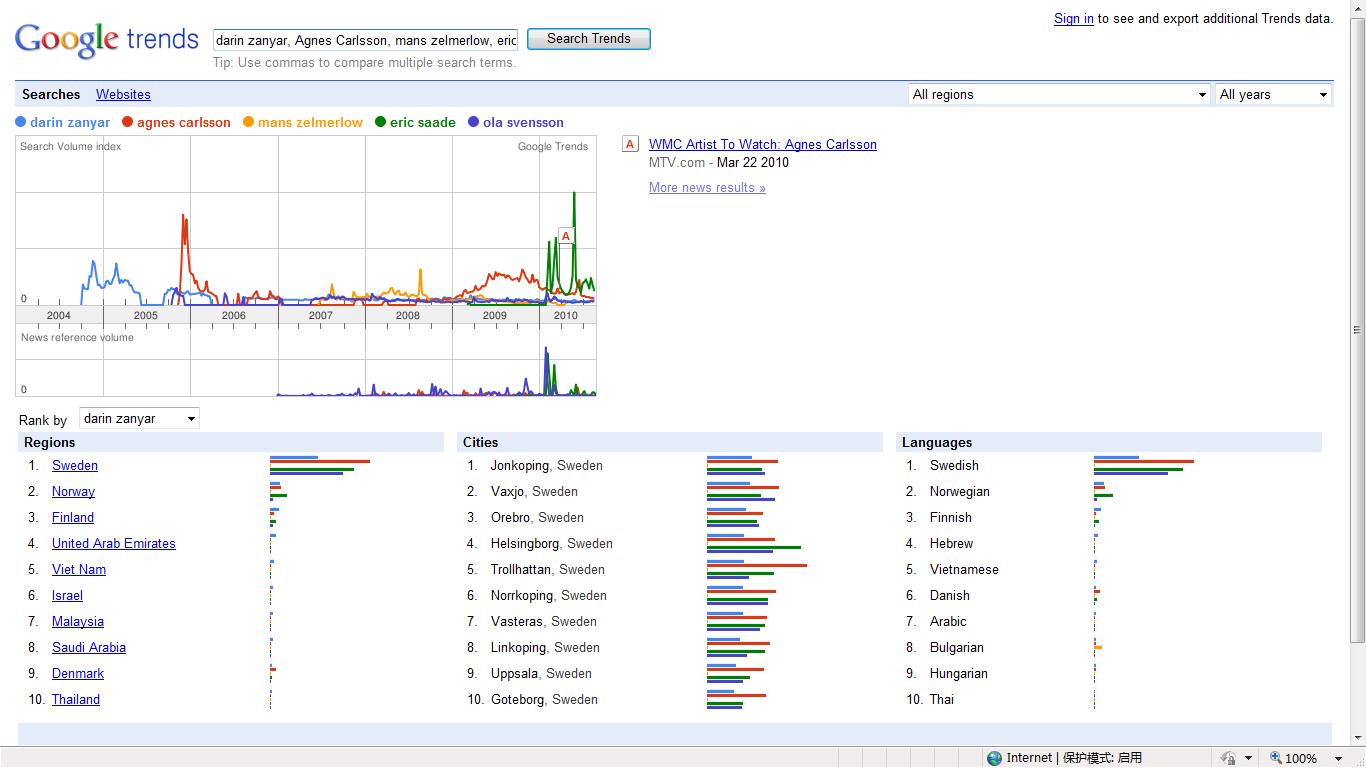Open the Finland region link
Viewport: 1366px width, 768px height.
tap(73, 517)
